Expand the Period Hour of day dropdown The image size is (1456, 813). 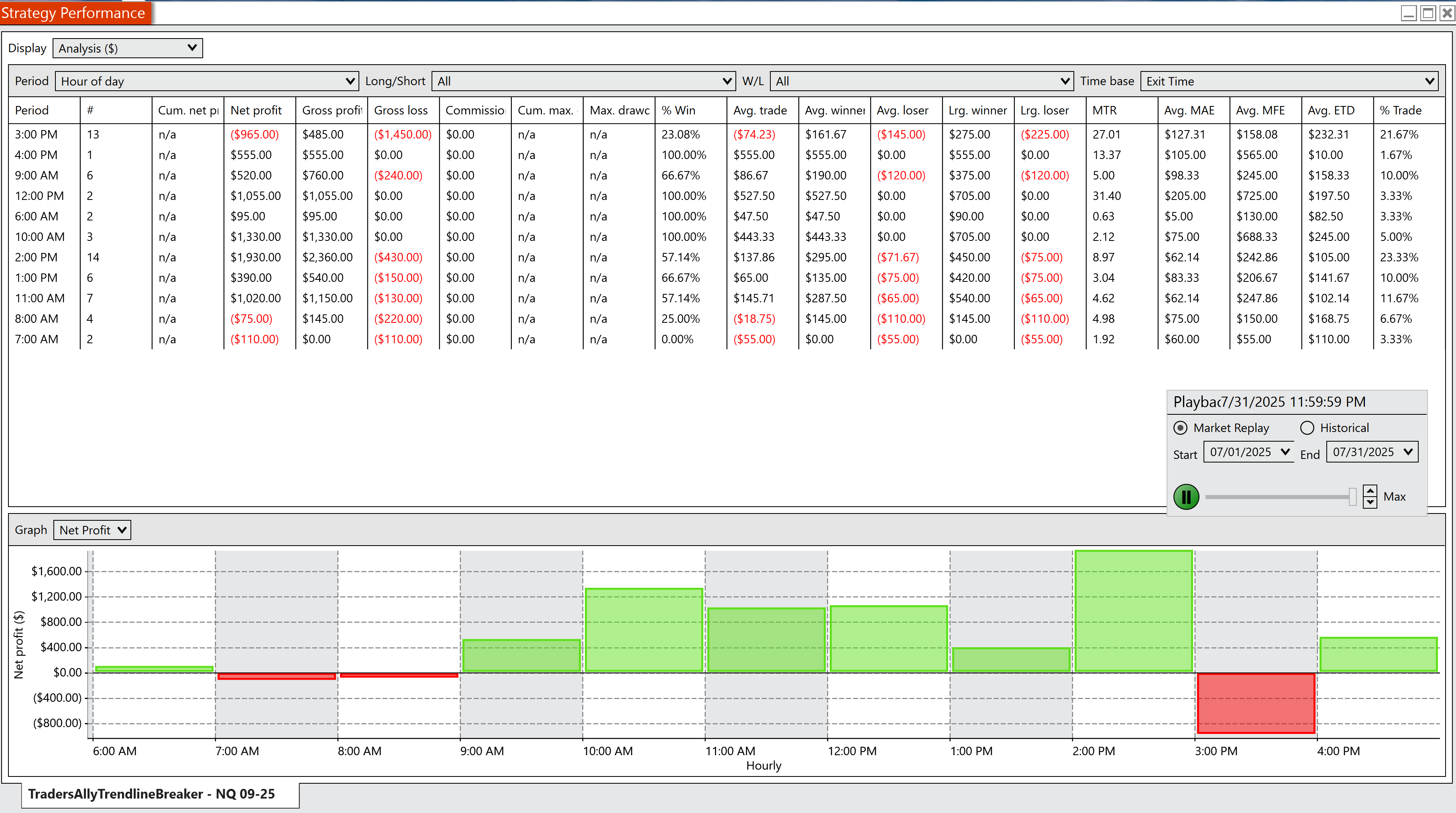(x=207, y=81)
